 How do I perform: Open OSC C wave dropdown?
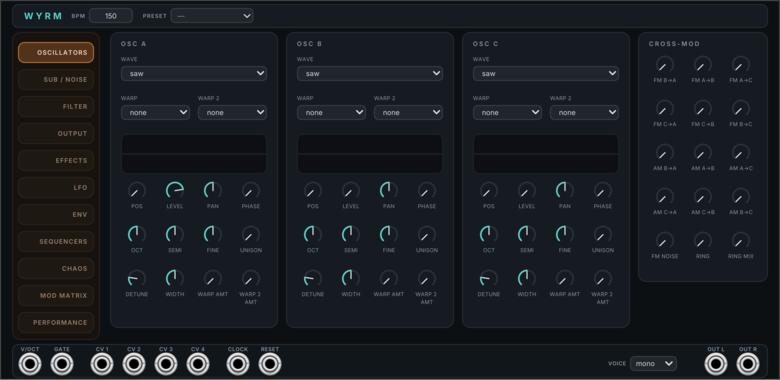click(x=546, y=74)
